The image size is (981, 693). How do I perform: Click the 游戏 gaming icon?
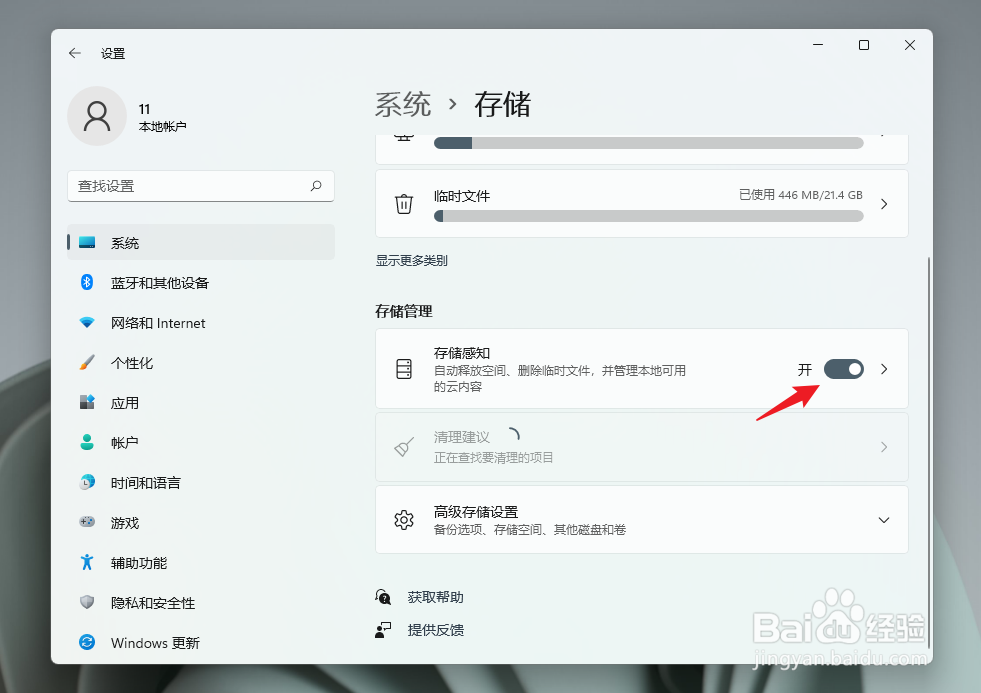pyautogui.click(x=88, y=522)
